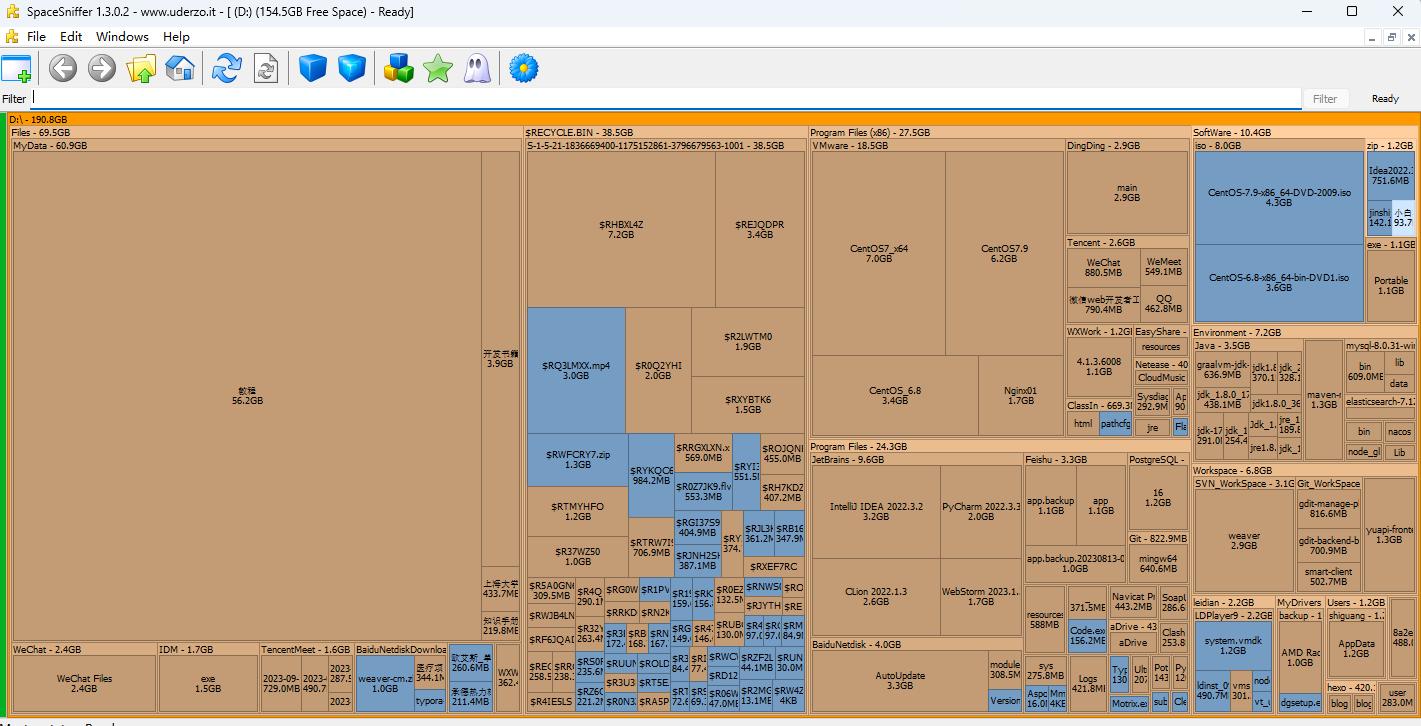Image resolution: width=1421 pixels, height=726 pixels.
Task: Click the ghost unknown-space icon
Action: [x=477, y=68]
